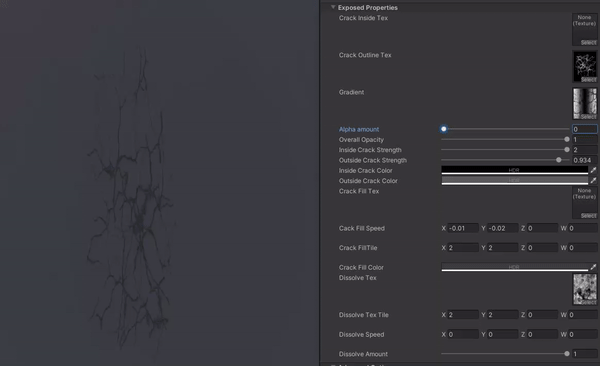Click the Dissolve Speed W field
600x366 pixels.
tap(582, 334)
